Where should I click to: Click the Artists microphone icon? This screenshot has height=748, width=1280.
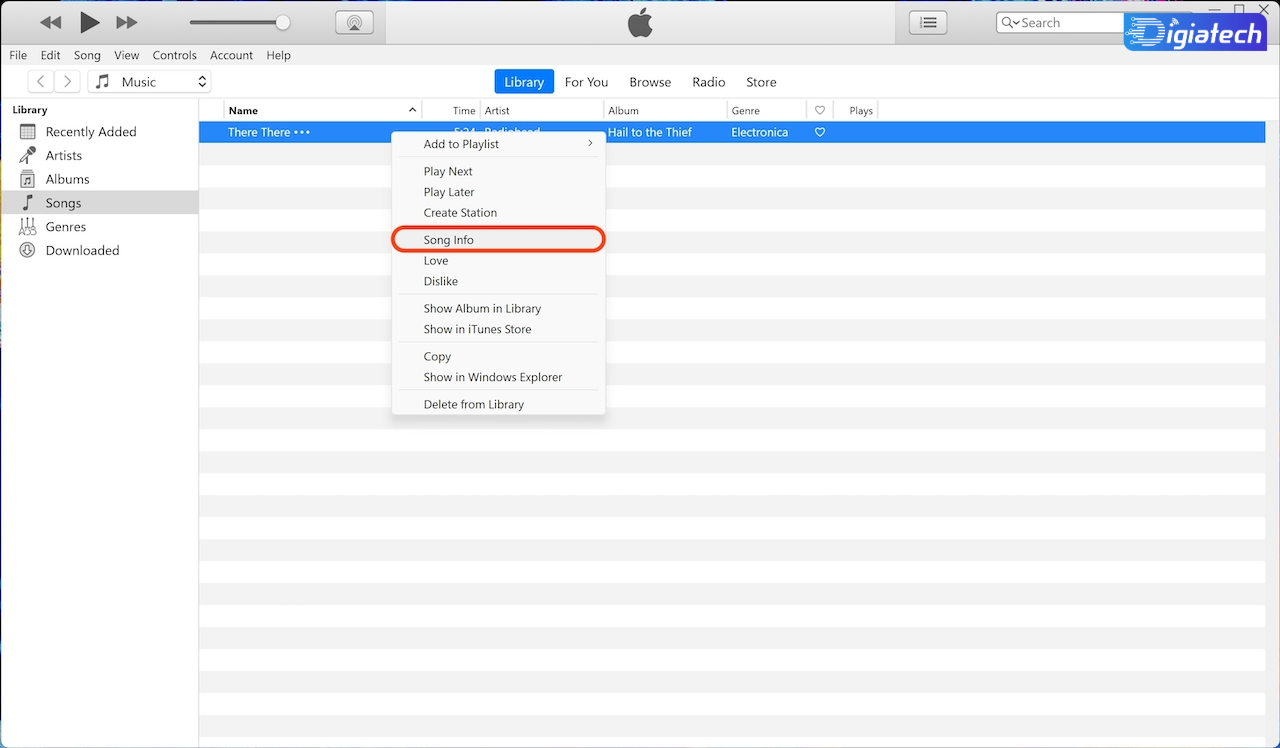(27, 155)
